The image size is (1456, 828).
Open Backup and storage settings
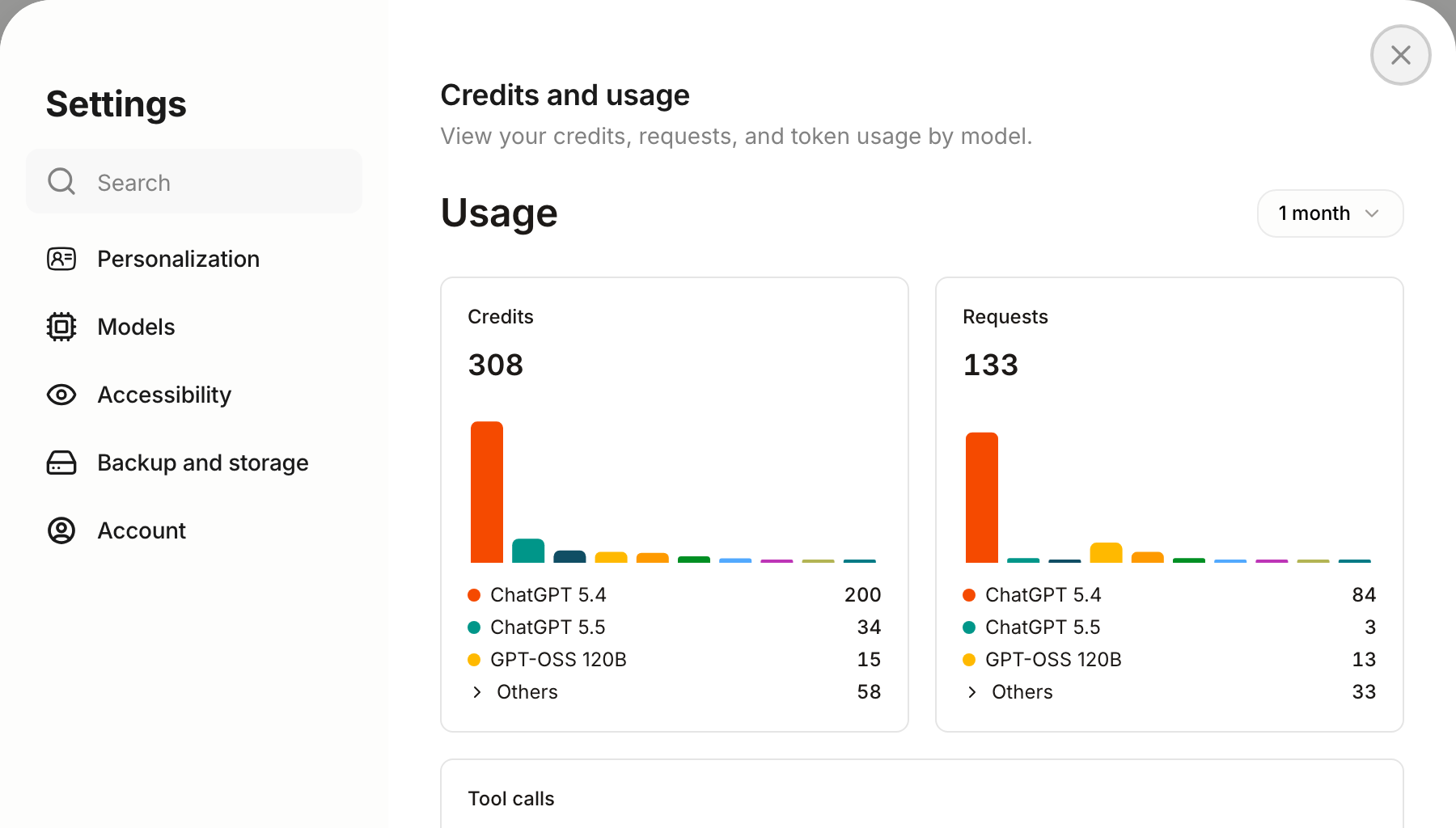click(194, 463)
